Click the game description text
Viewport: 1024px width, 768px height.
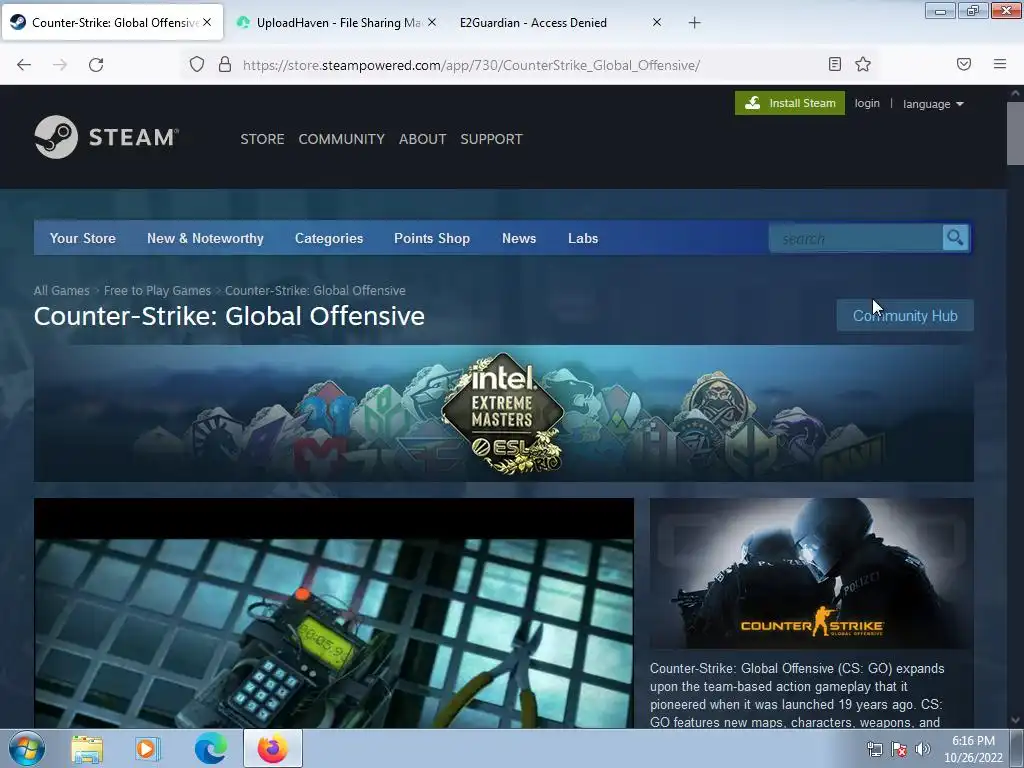[797, 696]
